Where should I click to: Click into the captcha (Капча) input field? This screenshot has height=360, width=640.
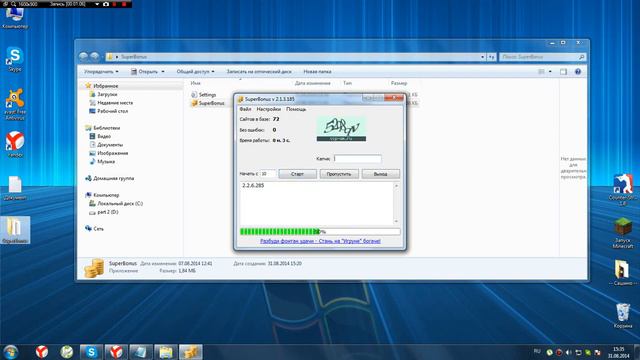[358, 158]
